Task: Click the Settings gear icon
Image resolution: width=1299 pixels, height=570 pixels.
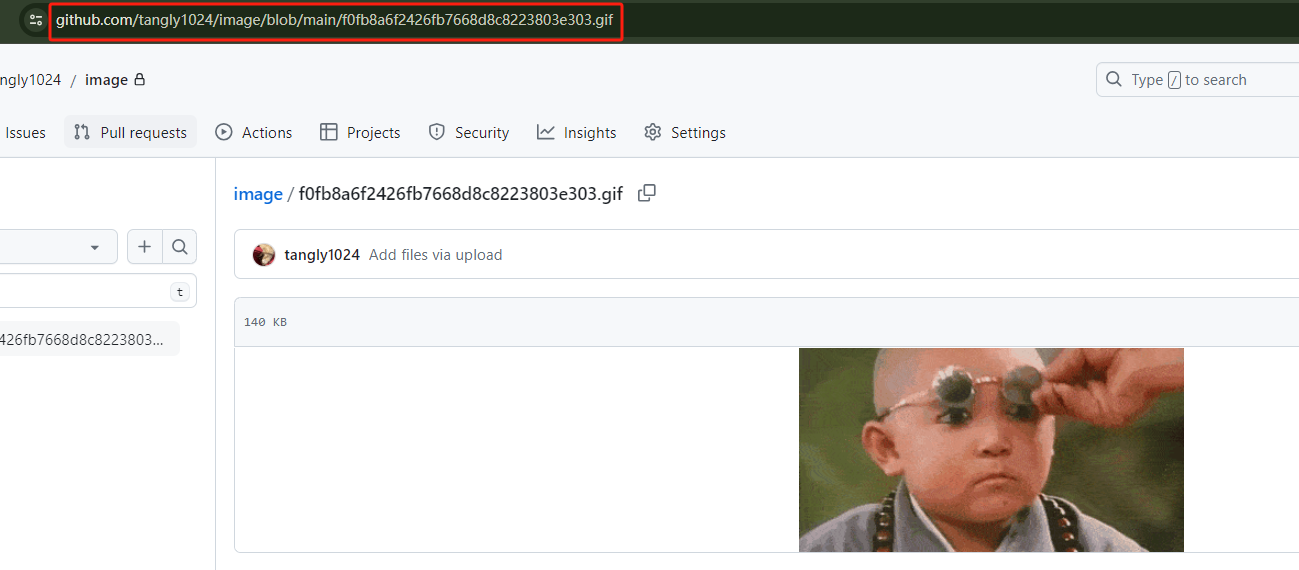Action: click(x=653, y=132)
